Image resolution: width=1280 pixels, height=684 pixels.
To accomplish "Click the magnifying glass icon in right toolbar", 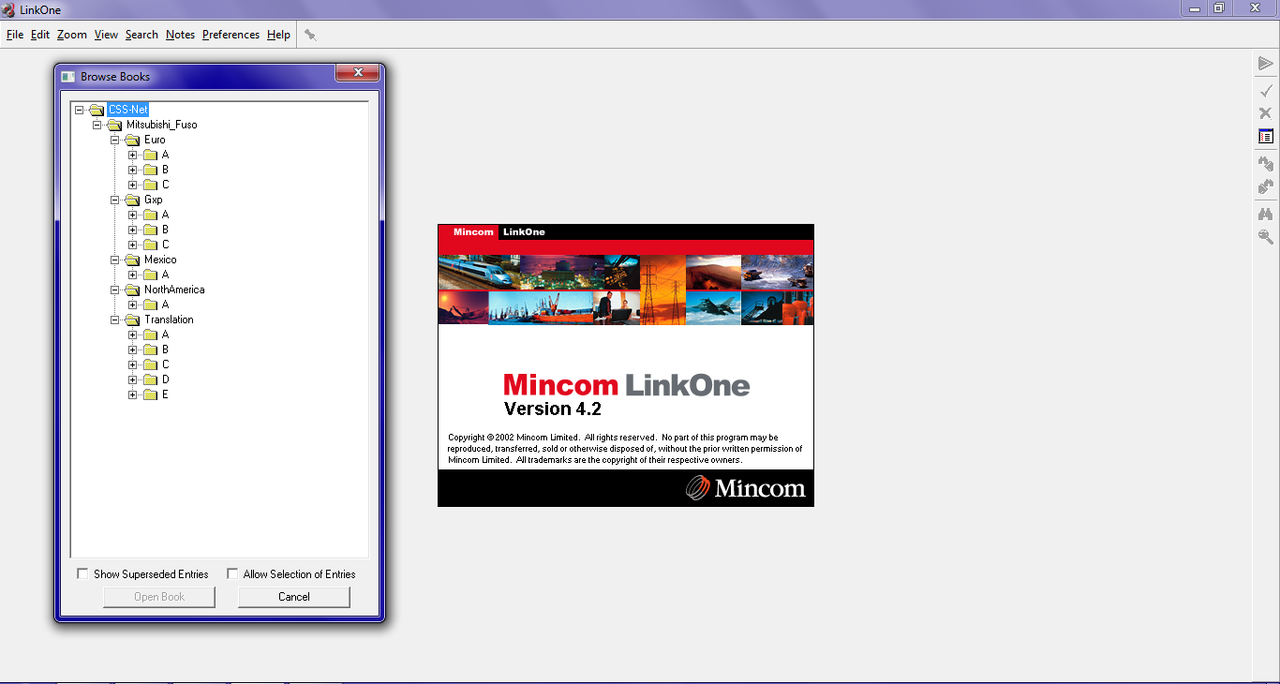I will coord(1265,237).
